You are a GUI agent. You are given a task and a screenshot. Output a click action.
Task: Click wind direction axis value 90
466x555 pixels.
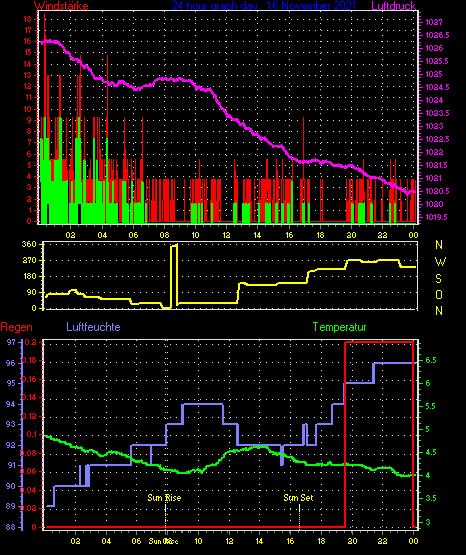31,292
